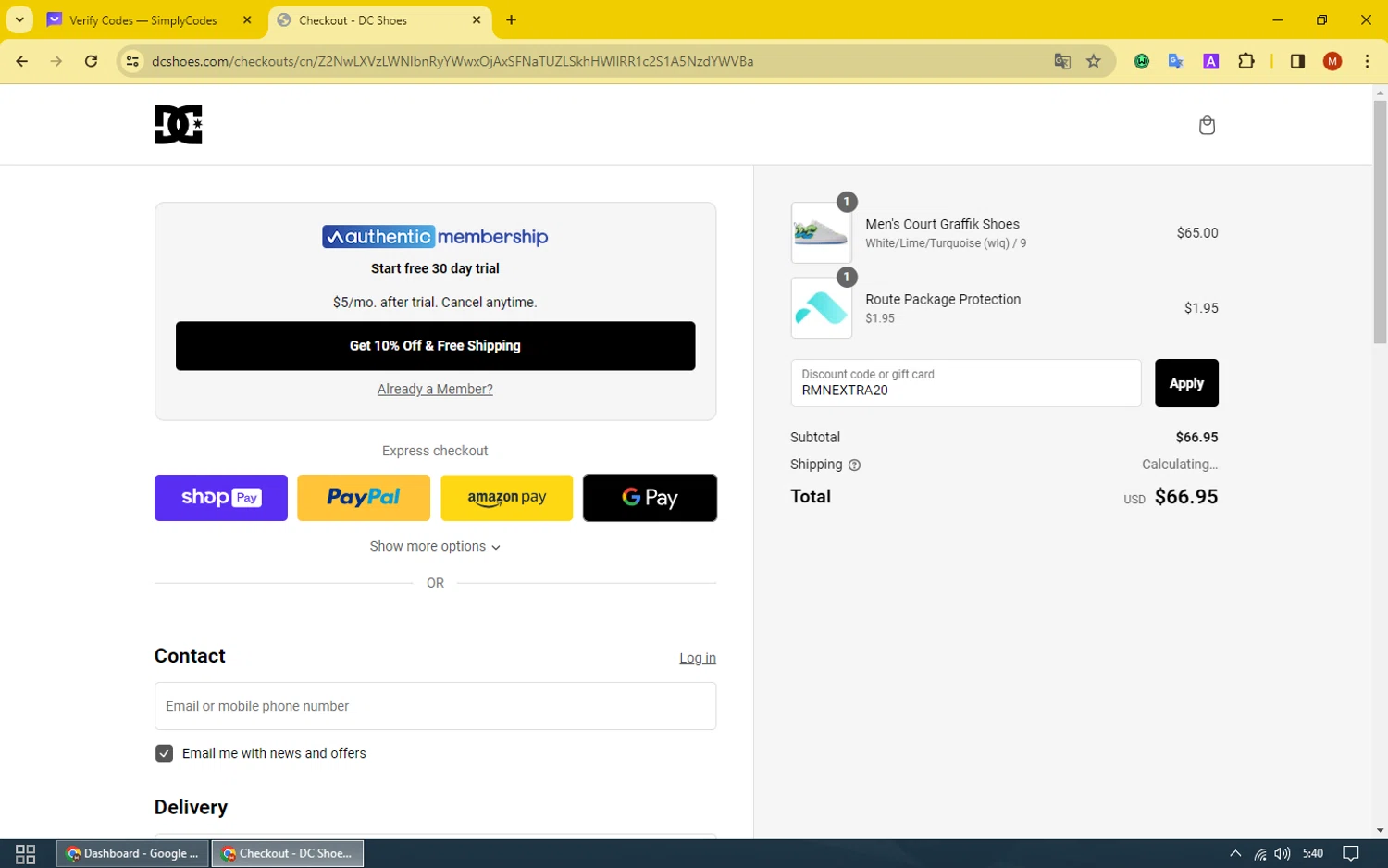1388x868 pixels.
Task: Open the network status tray icon
Action: click(1259, 854)
